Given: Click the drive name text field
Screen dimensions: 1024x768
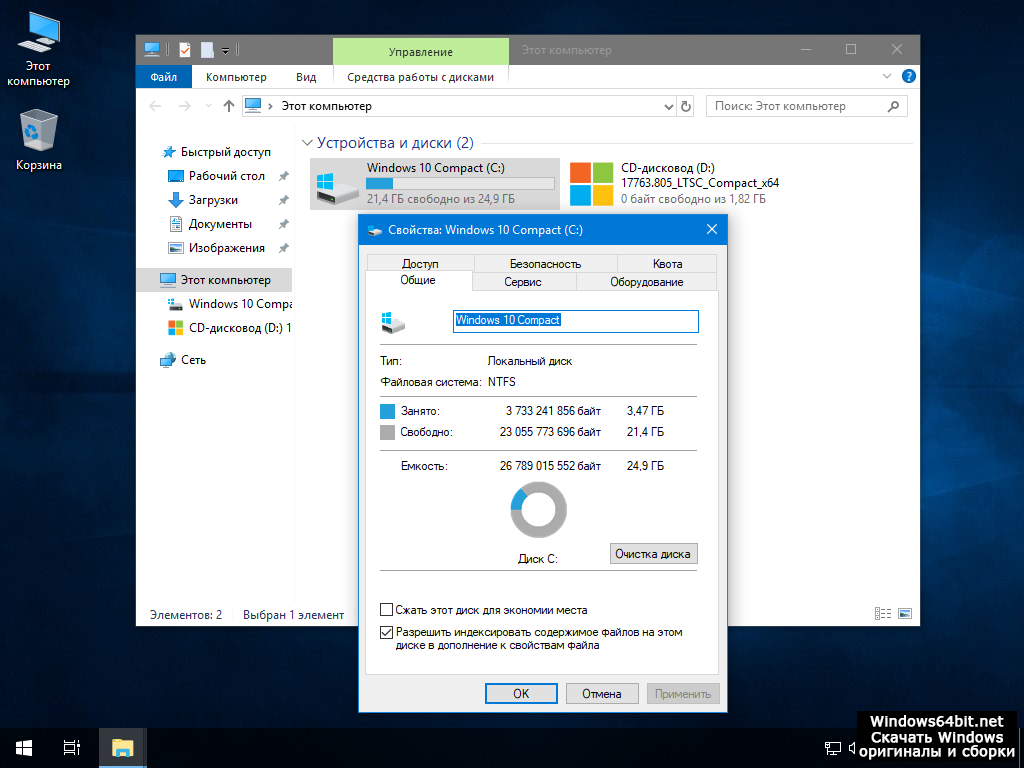Looking at the screenshot, I should click(575, 321).
